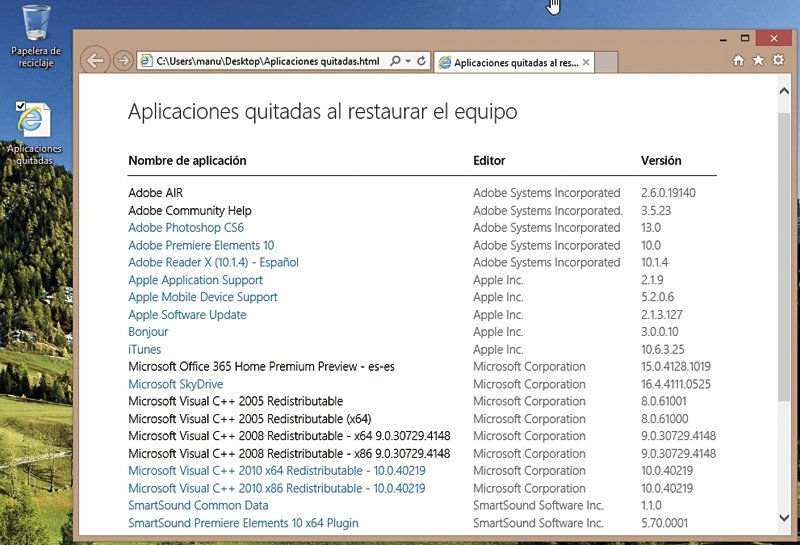800x545 pixels.
Task: Click the vertical scrollbar thumb
Action: [784, 256]
